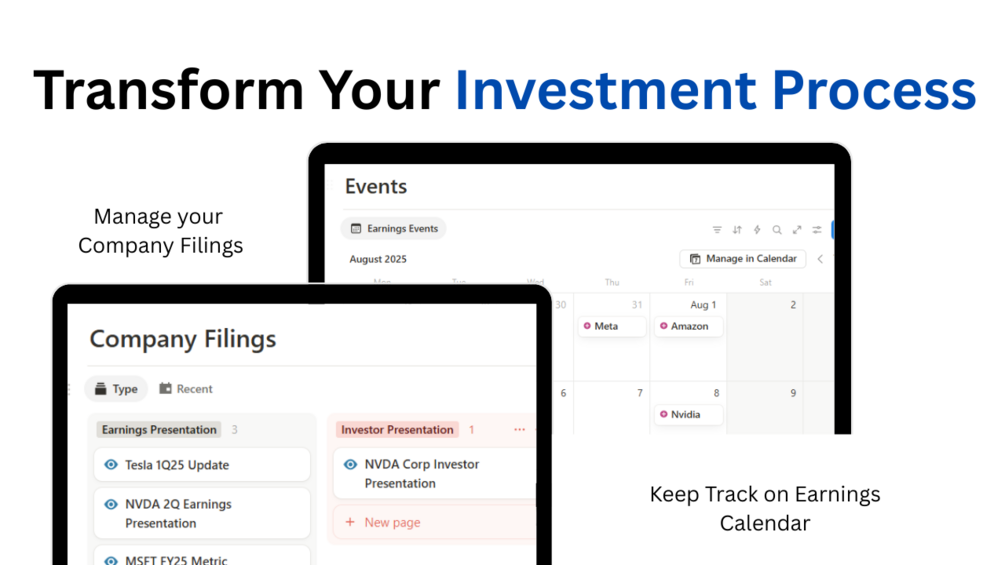Open view settings sliders icon
1005x565 pixels.
[x=817, y=230]
